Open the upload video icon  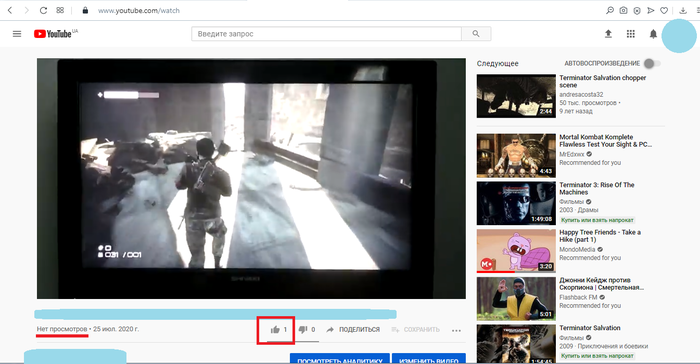pos(608,33)
